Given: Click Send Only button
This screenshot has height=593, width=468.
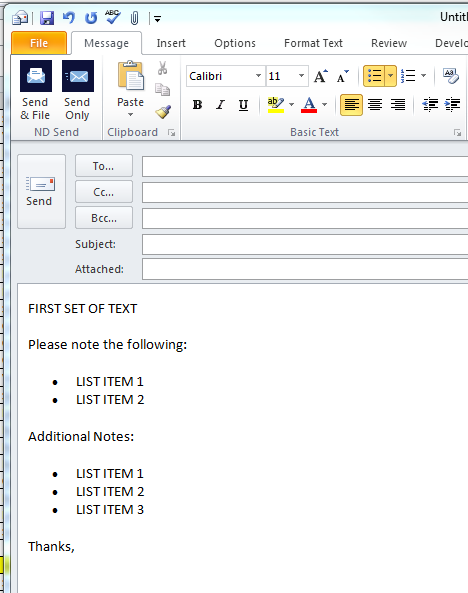Looking at the screenshot, I should tap(77, 91).
